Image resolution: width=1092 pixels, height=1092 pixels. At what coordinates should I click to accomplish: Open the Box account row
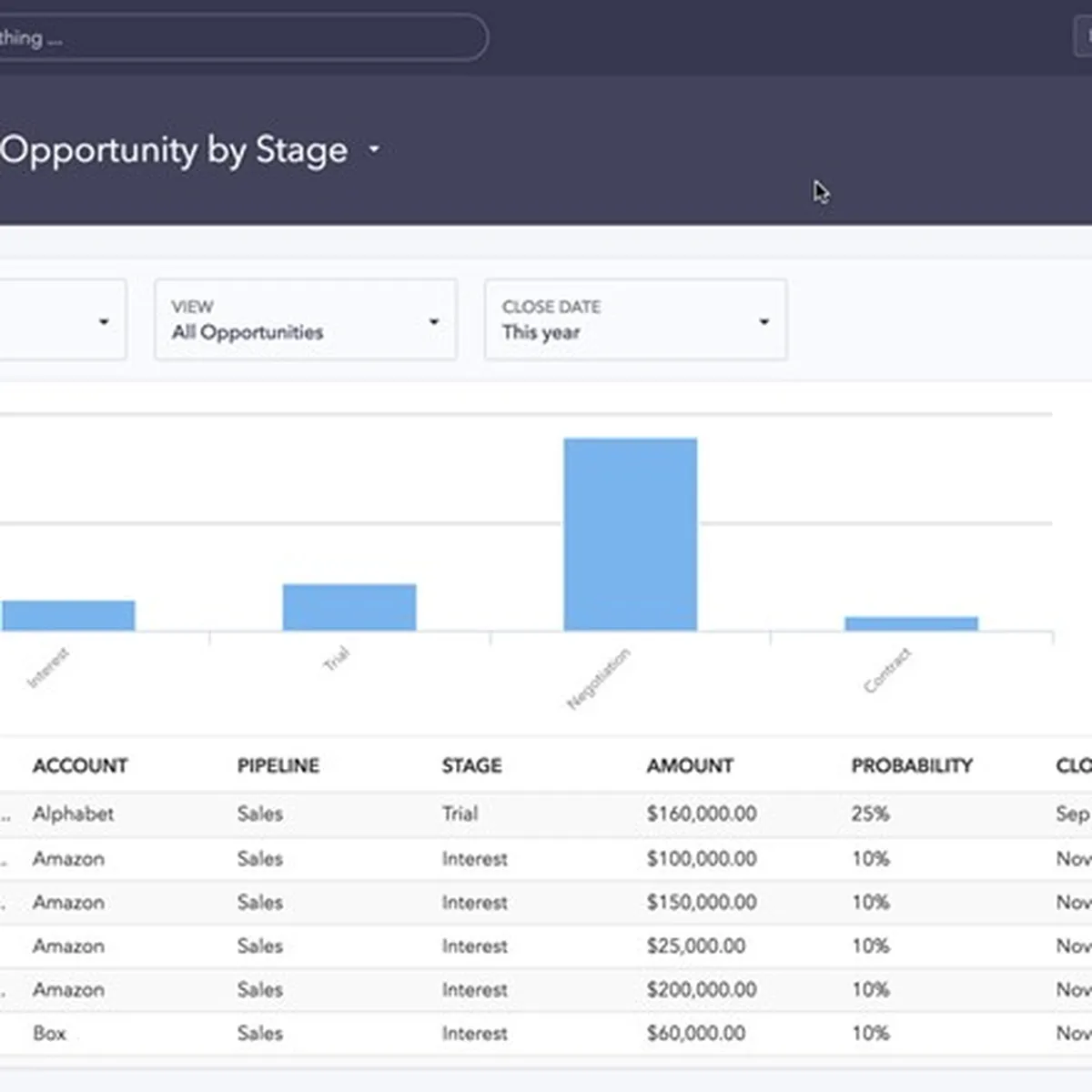pos(49,1033)
